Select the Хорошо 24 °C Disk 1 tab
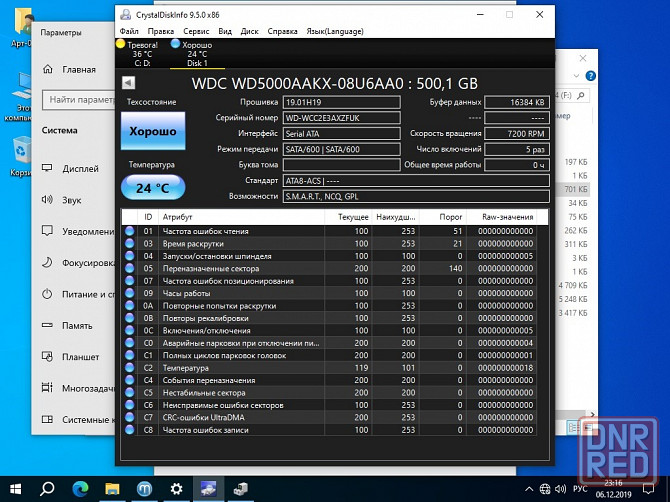670x502 pixels. coord(197,54)
